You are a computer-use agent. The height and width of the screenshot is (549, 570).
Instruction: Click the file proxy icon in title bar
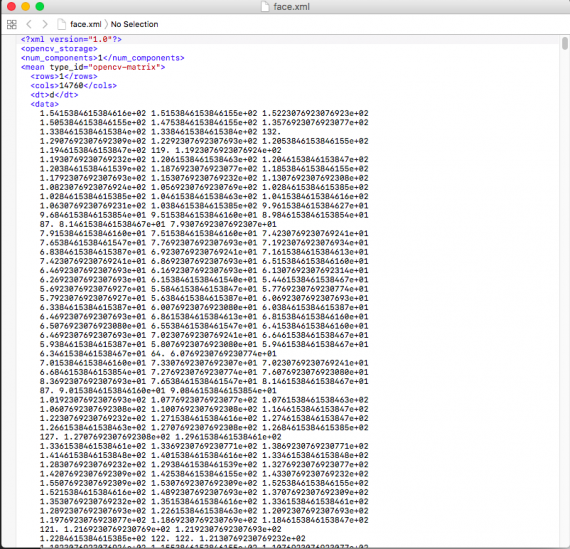tap(265, 7)
